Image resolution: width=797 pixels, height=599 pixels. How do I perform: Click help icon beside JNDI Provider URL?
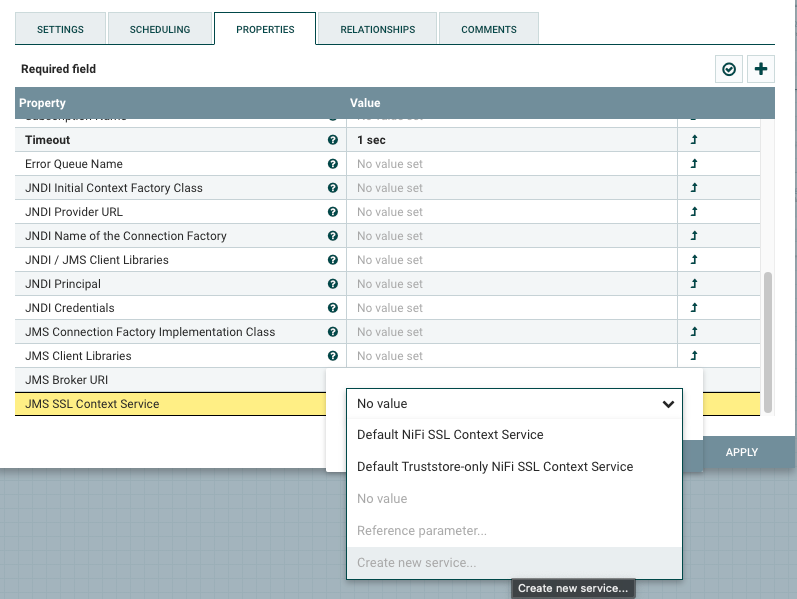pyautogui.click(x=333, y=212)
